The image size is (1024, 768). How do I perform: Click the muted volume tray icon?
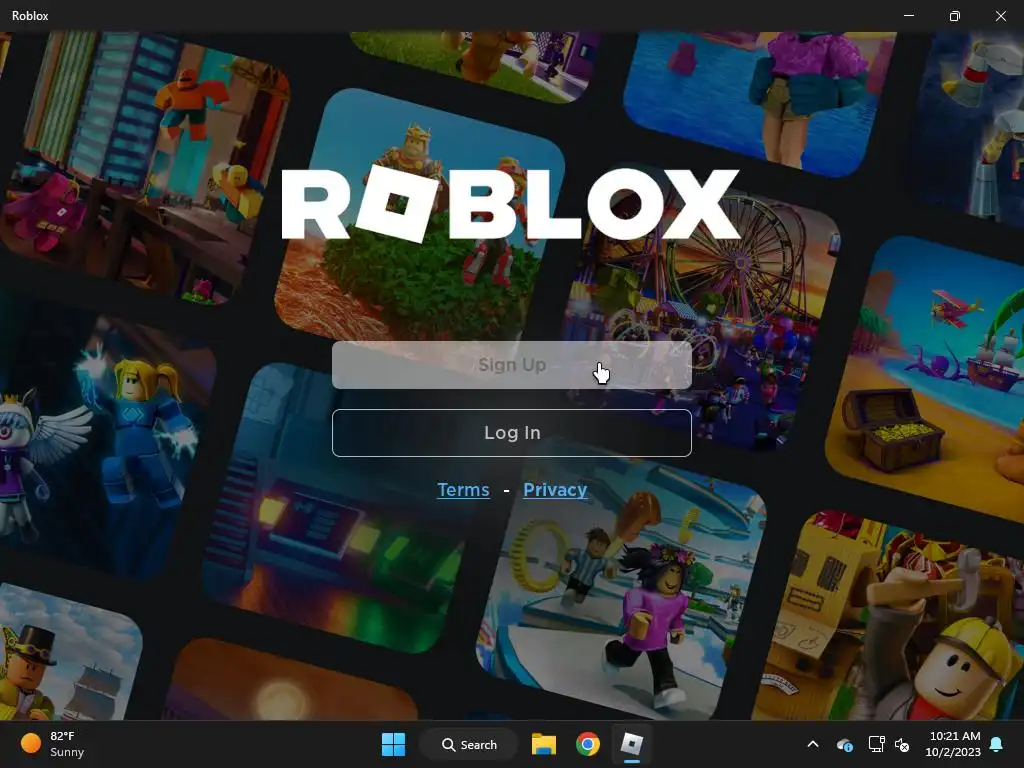point(902,744)
